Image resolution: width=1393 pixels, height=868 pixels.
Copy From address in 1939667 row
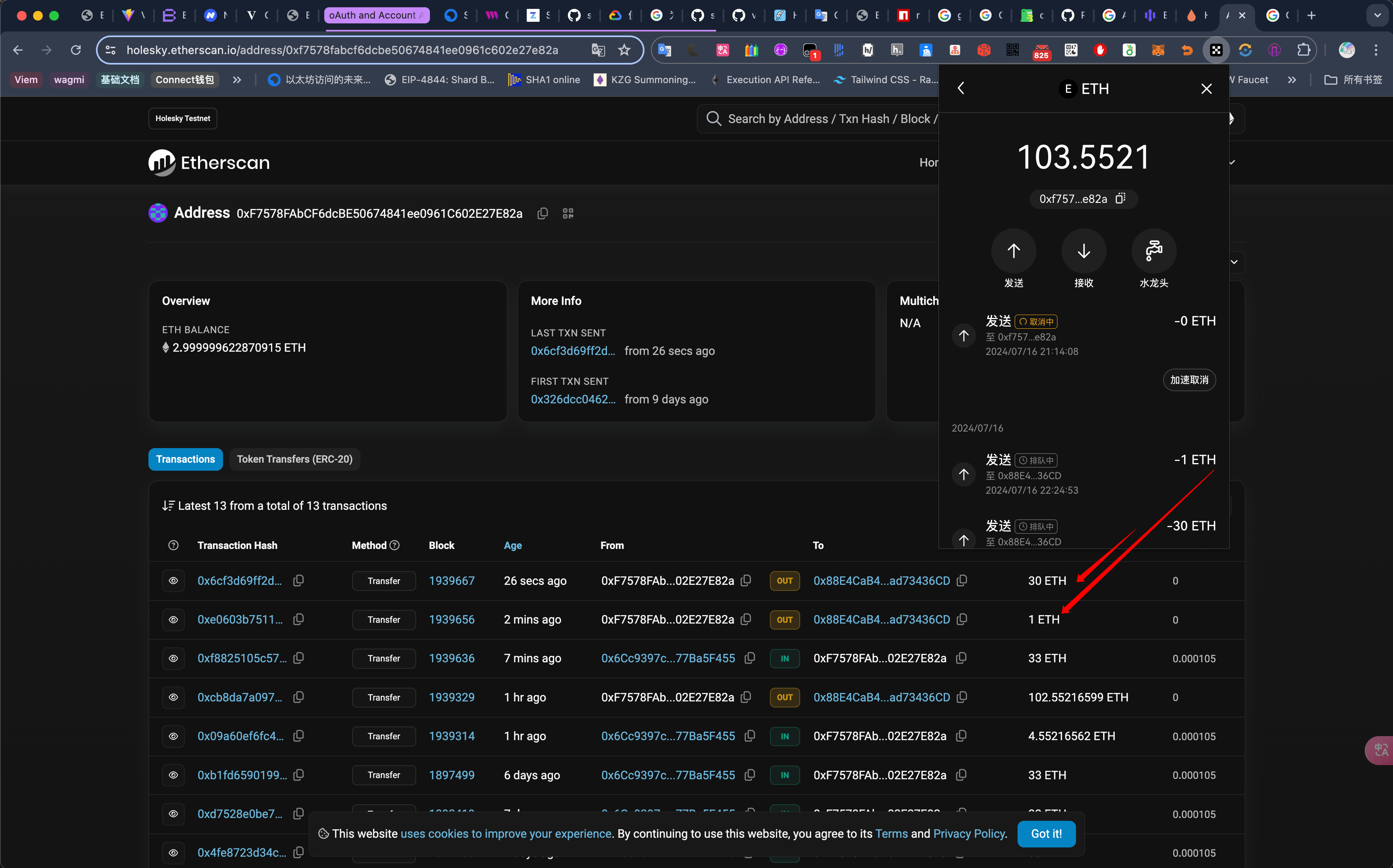click(x=746, y=580)
